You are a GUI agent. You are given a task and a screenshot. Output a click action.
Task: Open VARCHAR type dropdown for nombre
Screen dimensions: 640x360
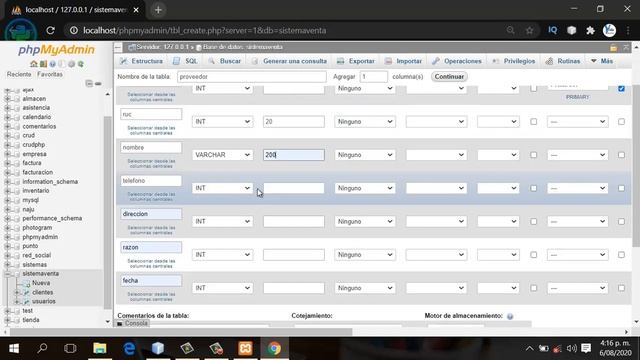tap(222, 155)
